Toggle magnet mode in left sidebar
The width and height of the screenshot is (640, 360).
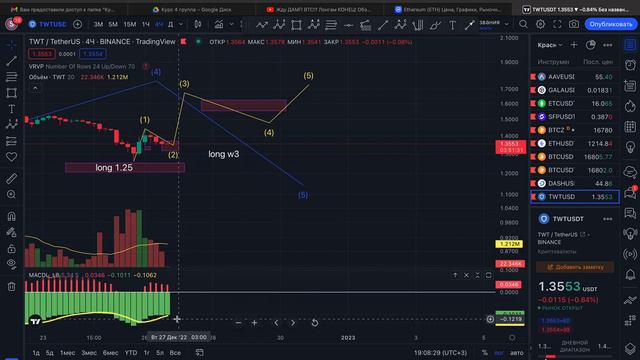coord(11,216)
